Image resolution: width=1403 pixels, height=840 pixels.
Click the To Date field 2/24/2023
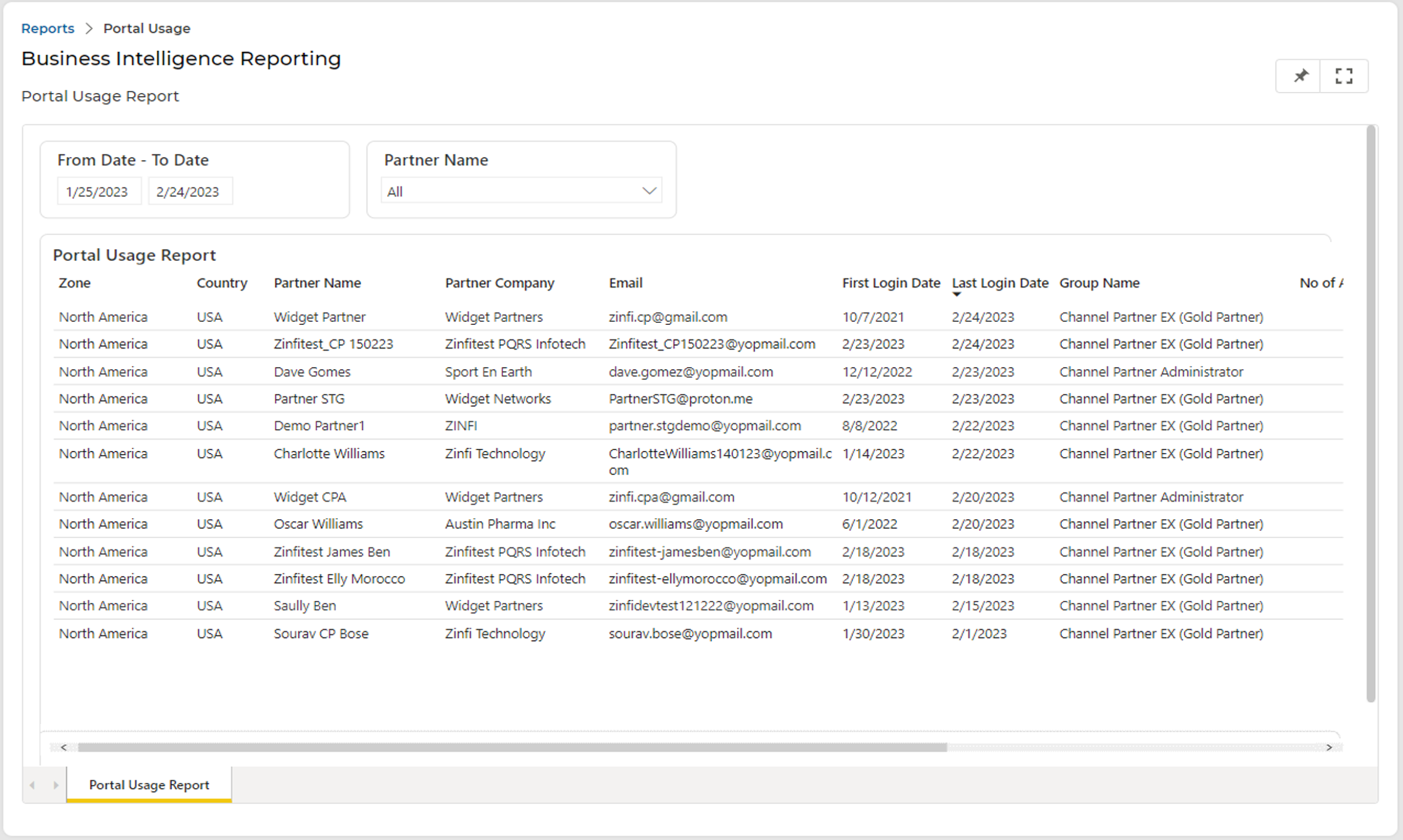tap(188, 192)
